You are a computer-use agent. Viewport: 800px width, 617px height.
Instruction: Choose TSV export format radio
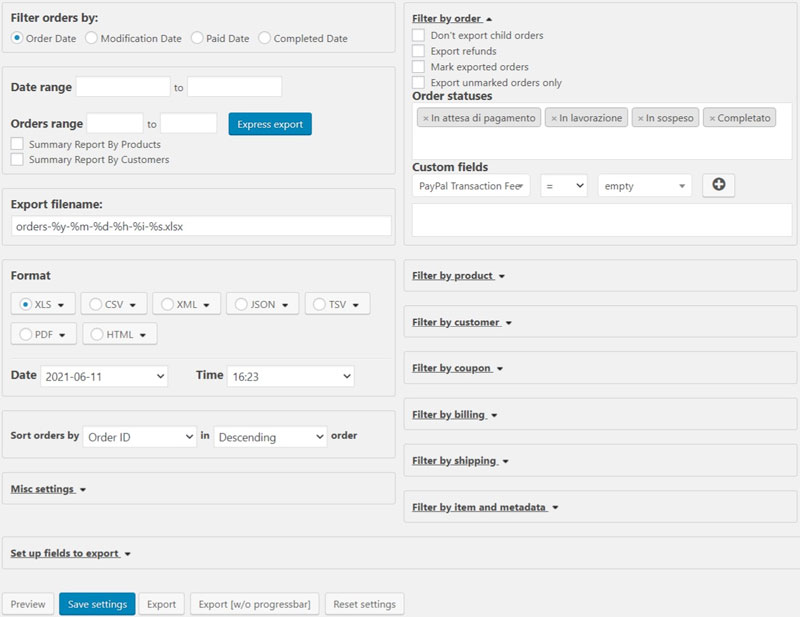(x=319, y=304)
